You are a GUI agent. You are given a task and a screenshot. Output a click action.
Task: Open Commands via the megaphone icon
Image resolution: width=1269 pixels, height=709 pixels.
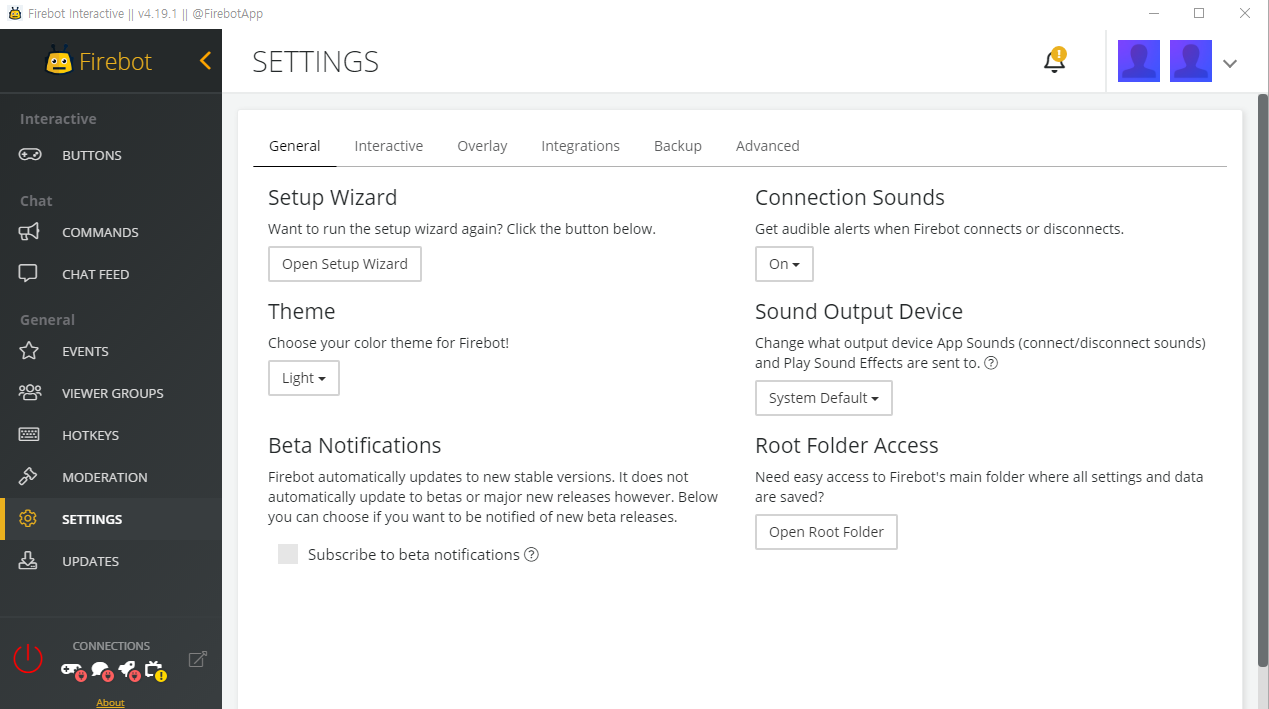pos(29,232)
